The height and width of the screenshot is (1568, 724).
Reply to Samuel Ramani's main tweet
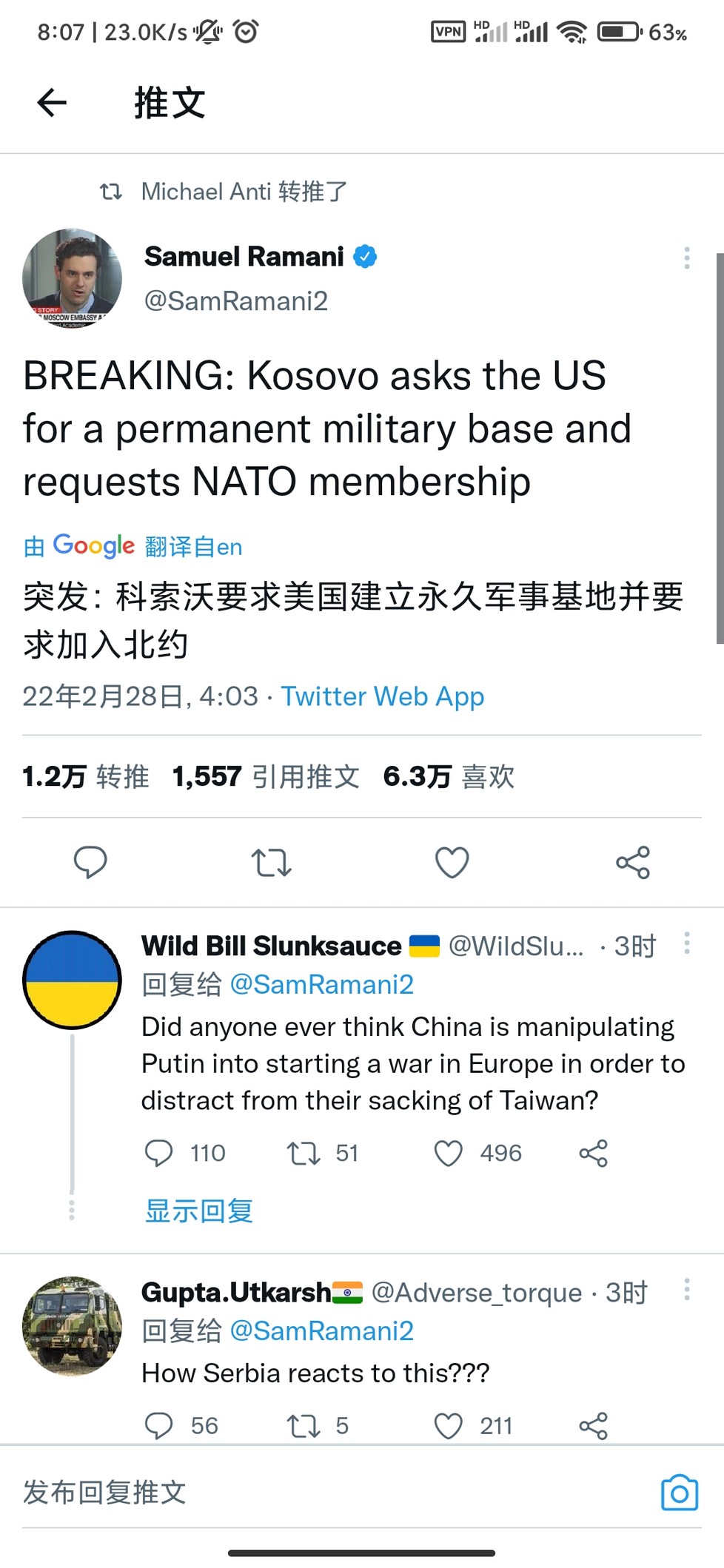(x=90, y=862)
